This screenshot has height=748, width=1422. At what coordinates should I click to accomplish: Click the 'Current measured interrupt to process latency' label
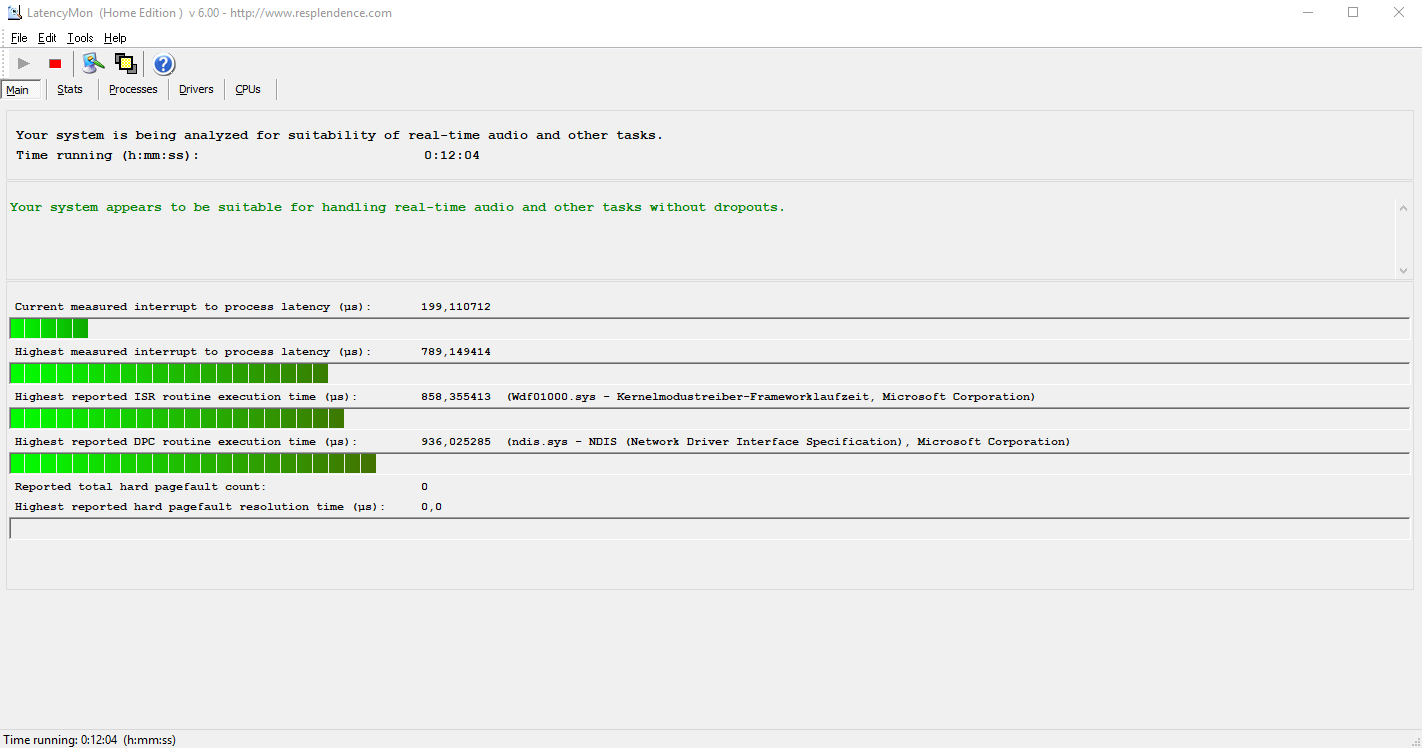point(193,307)
